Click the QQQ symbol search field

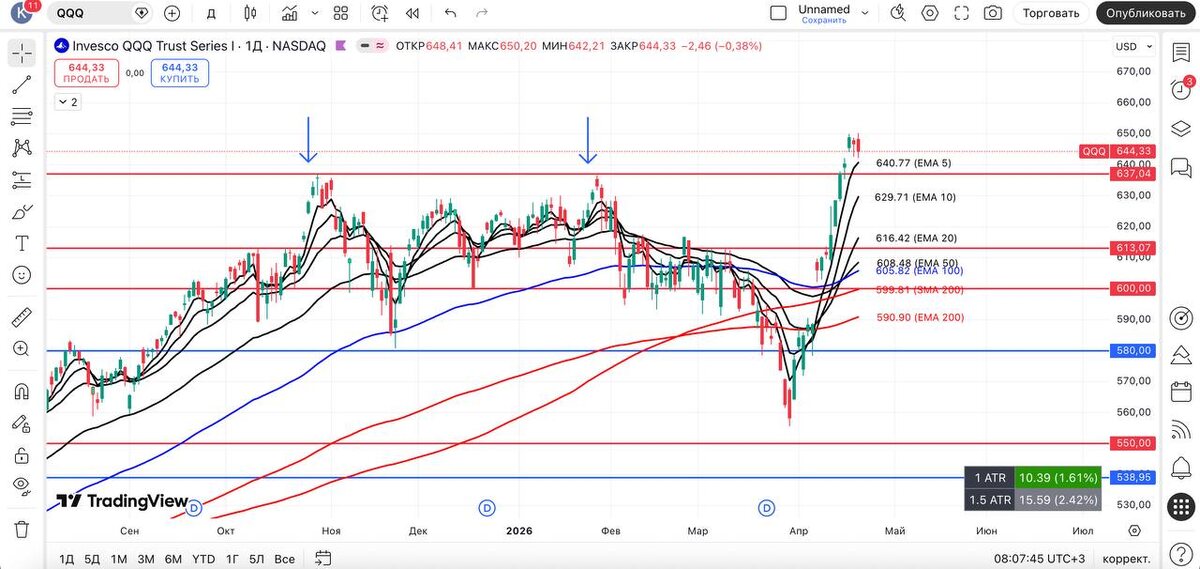pos(101,13)
